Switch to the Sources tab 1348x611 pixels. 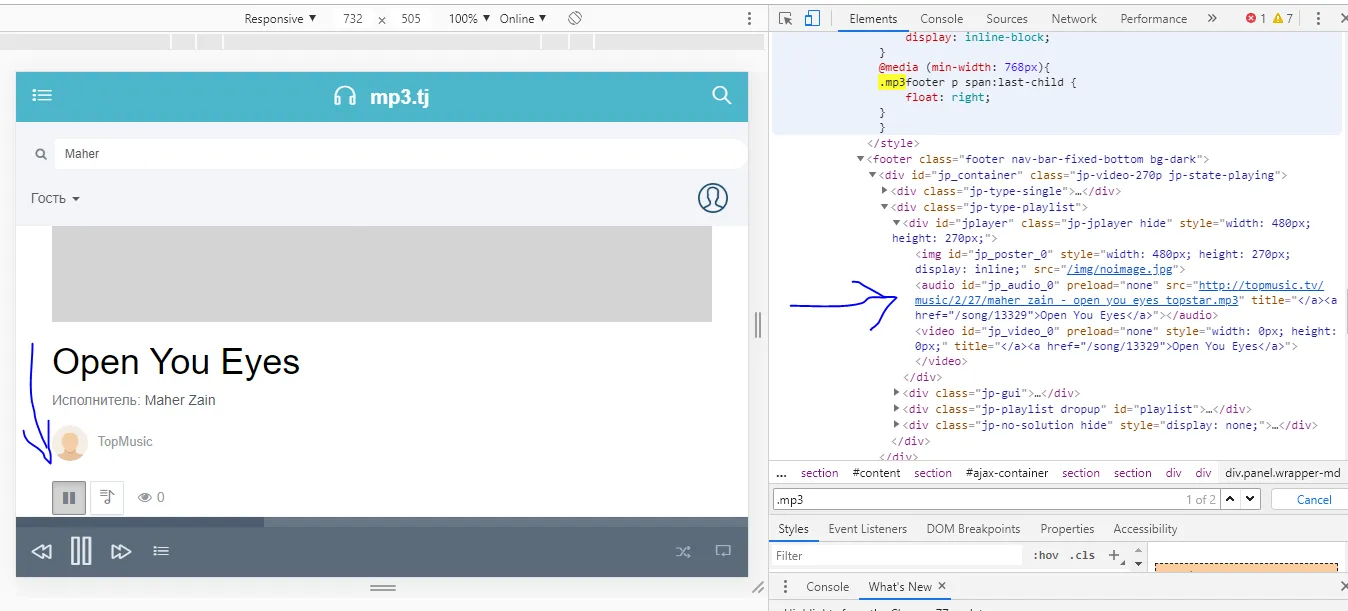click(x=1007, y=19)
